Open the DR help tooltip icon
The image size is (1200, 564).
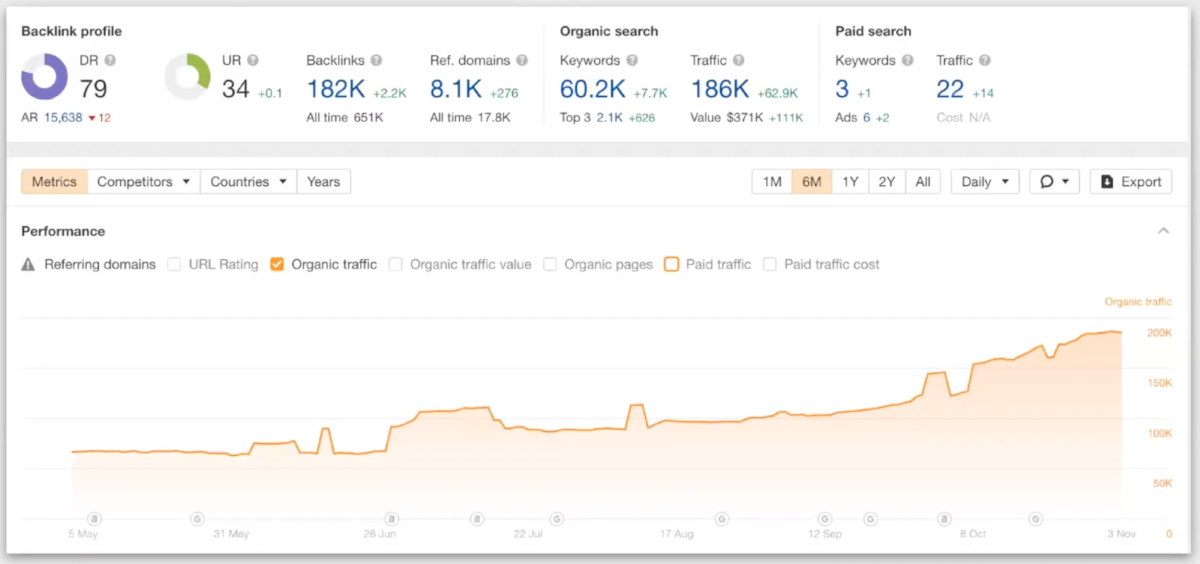[110, 61]
